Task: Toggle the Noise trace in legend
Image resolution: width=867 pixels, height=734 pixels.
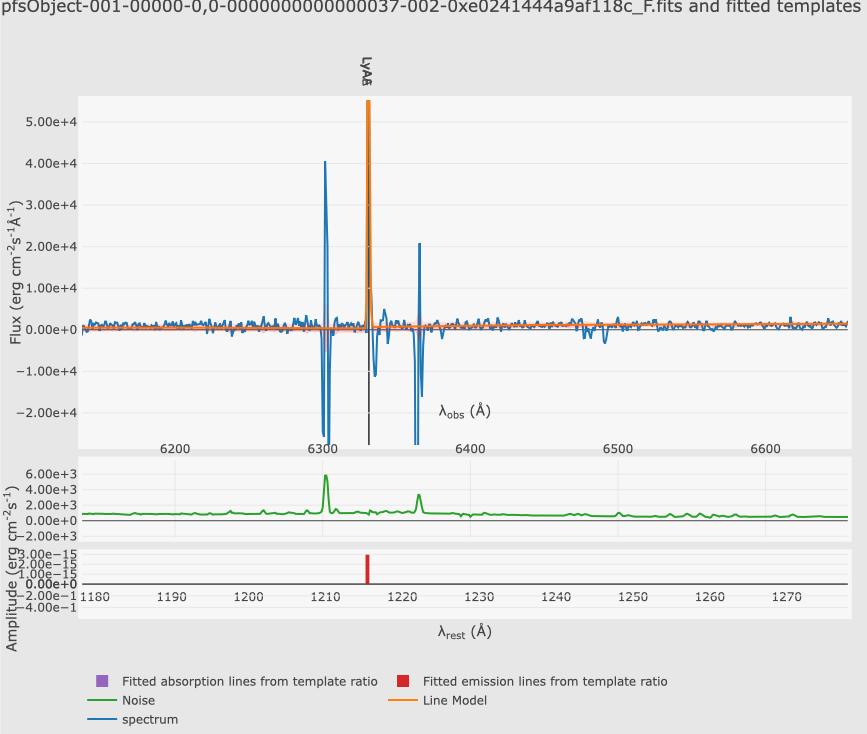Action: (140, 700)
